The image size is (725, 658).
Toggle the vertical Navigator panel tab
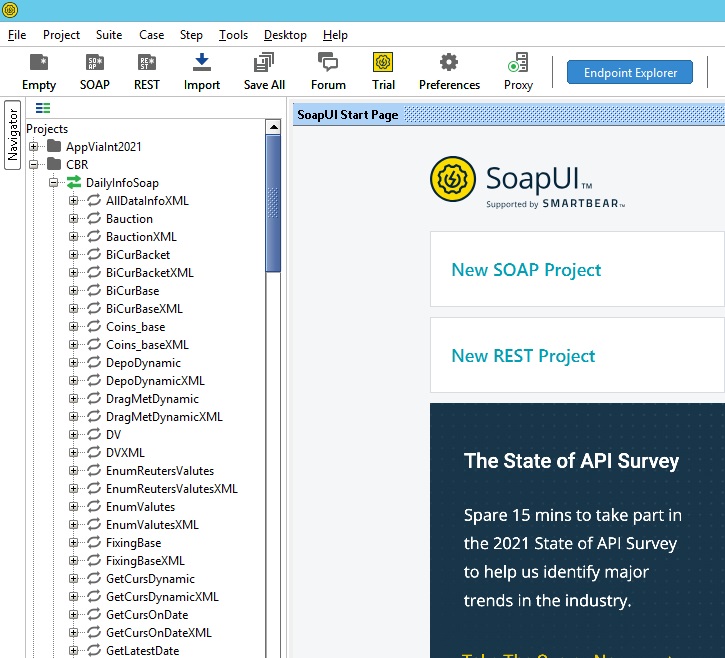point(12,135)
